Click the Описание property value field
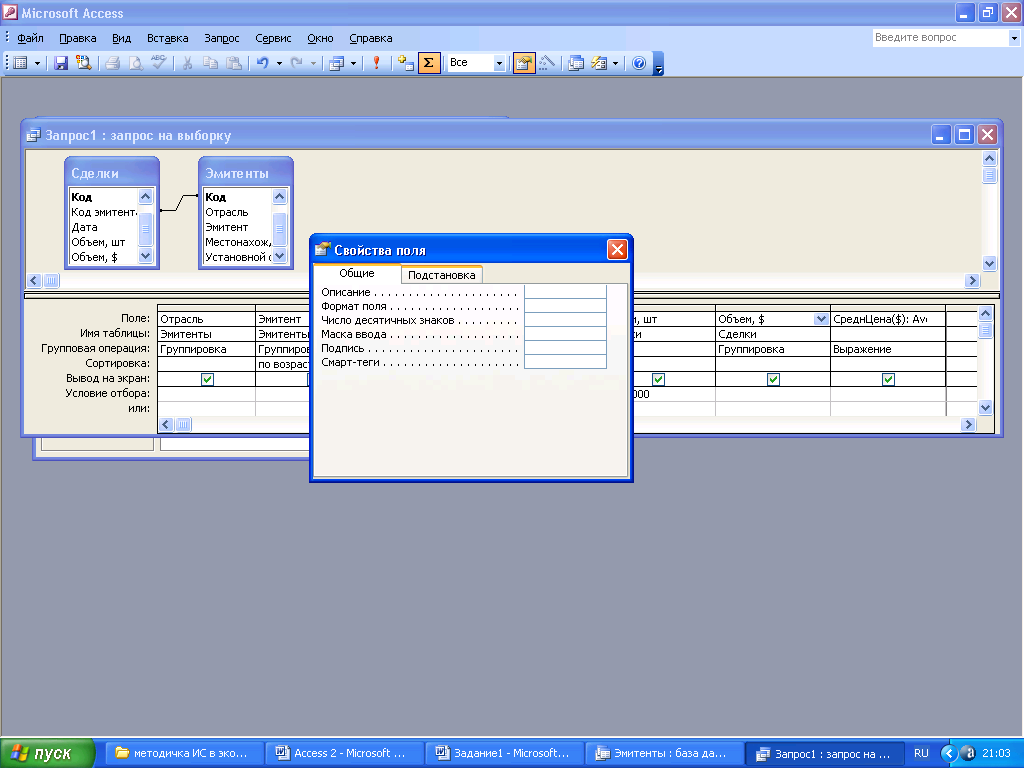Viewport: 1024px width, 768px height. coord(566,292)
